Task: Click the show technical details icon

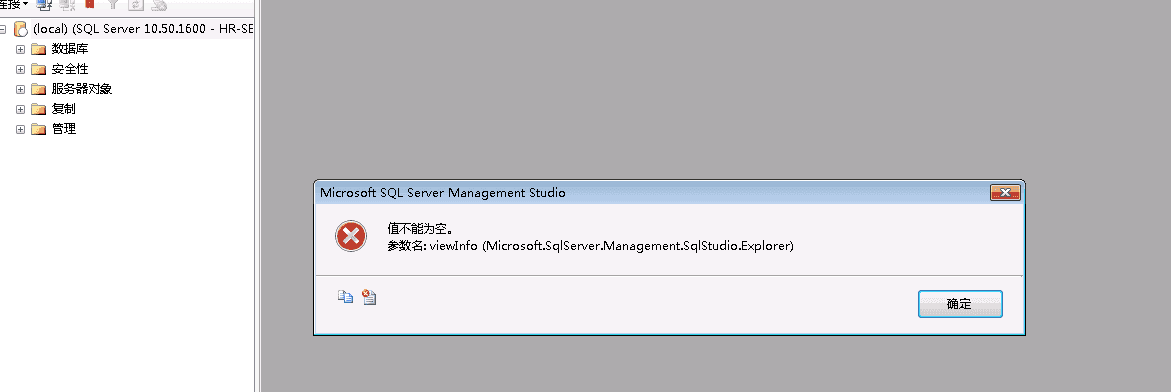Action: [x=369, y=297]
